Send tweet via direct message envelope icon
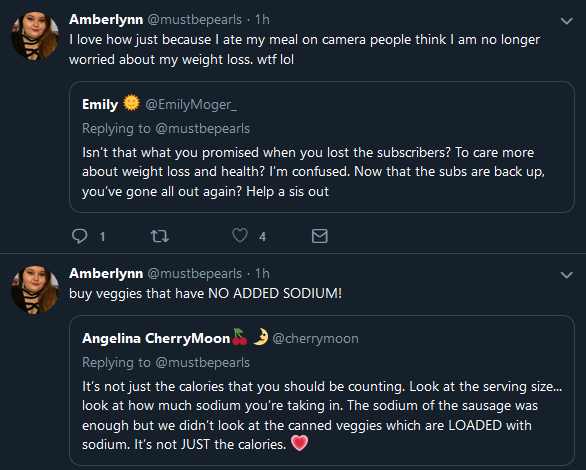 click(x=320, y=236)
